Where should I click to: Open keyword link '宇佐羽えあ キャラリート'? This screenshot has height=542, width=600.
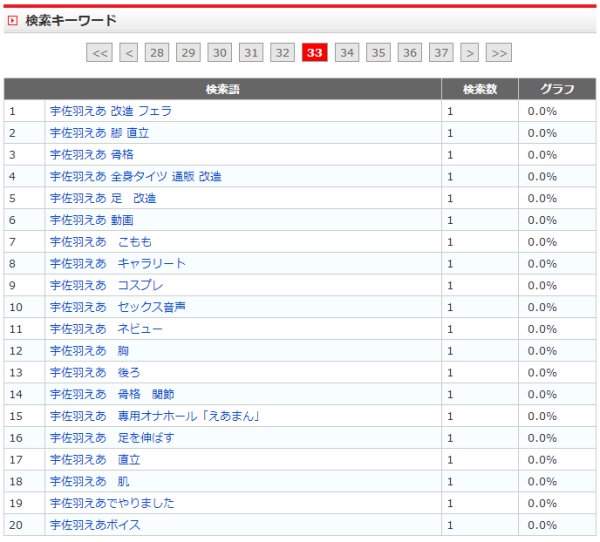coord(118,264)
